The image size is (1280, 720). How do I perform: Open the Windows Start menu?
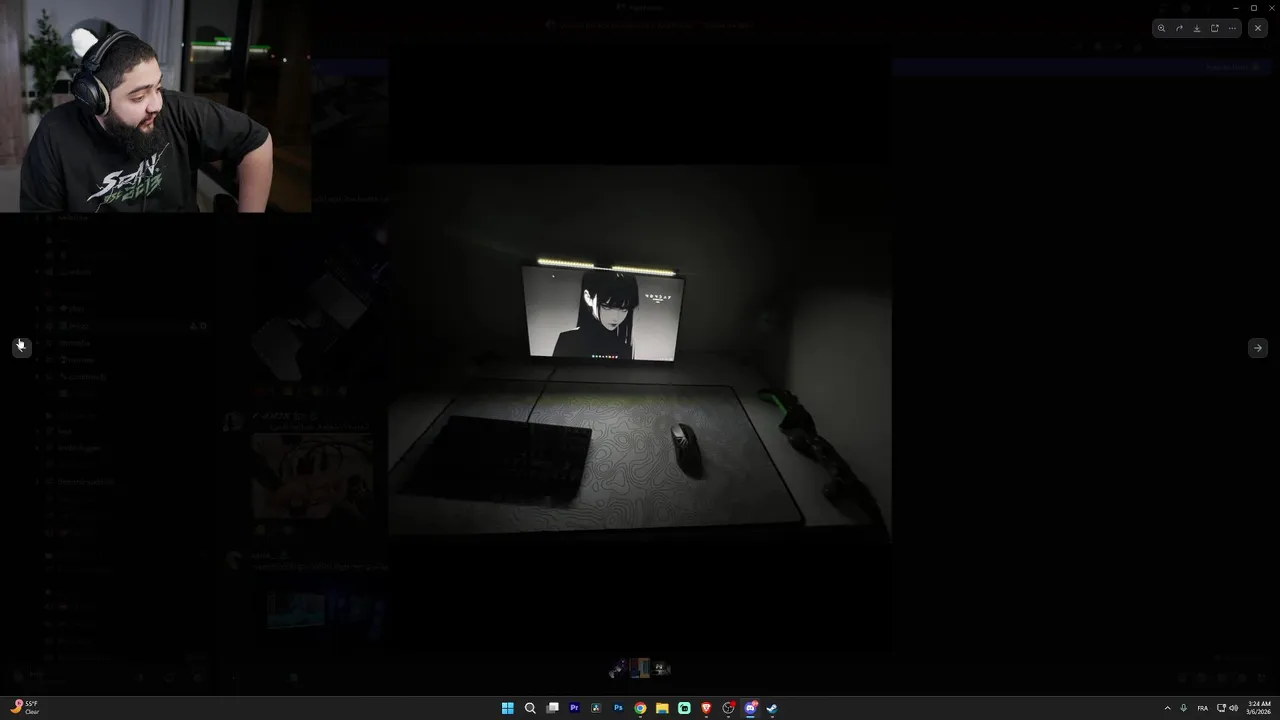(508, 708)
